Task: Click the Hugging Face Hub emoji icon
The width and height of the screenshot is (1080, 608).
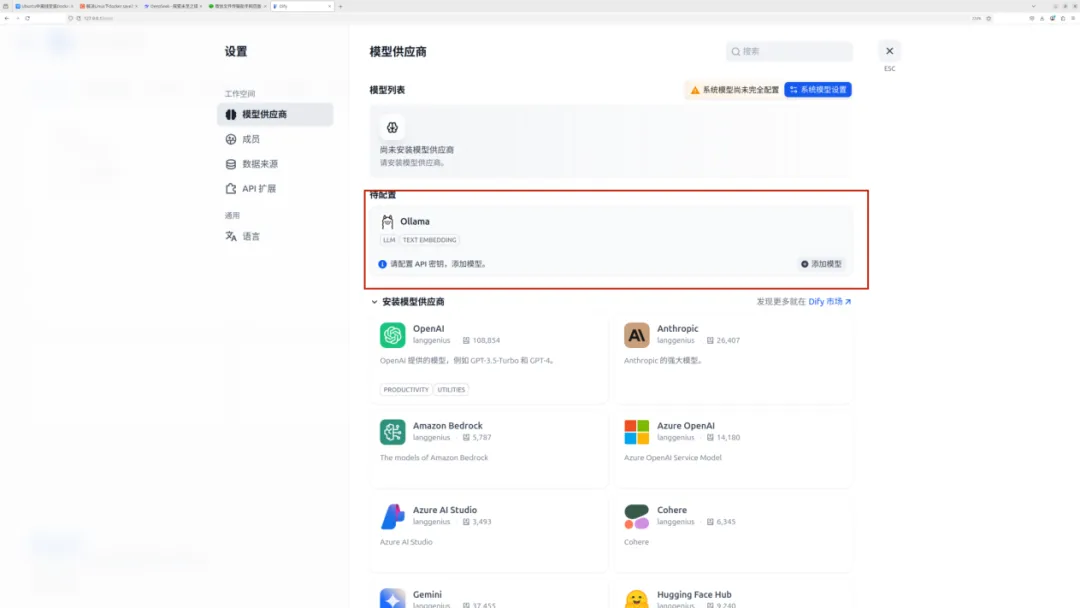Action: pyautogui.click(x=636, y=598)
